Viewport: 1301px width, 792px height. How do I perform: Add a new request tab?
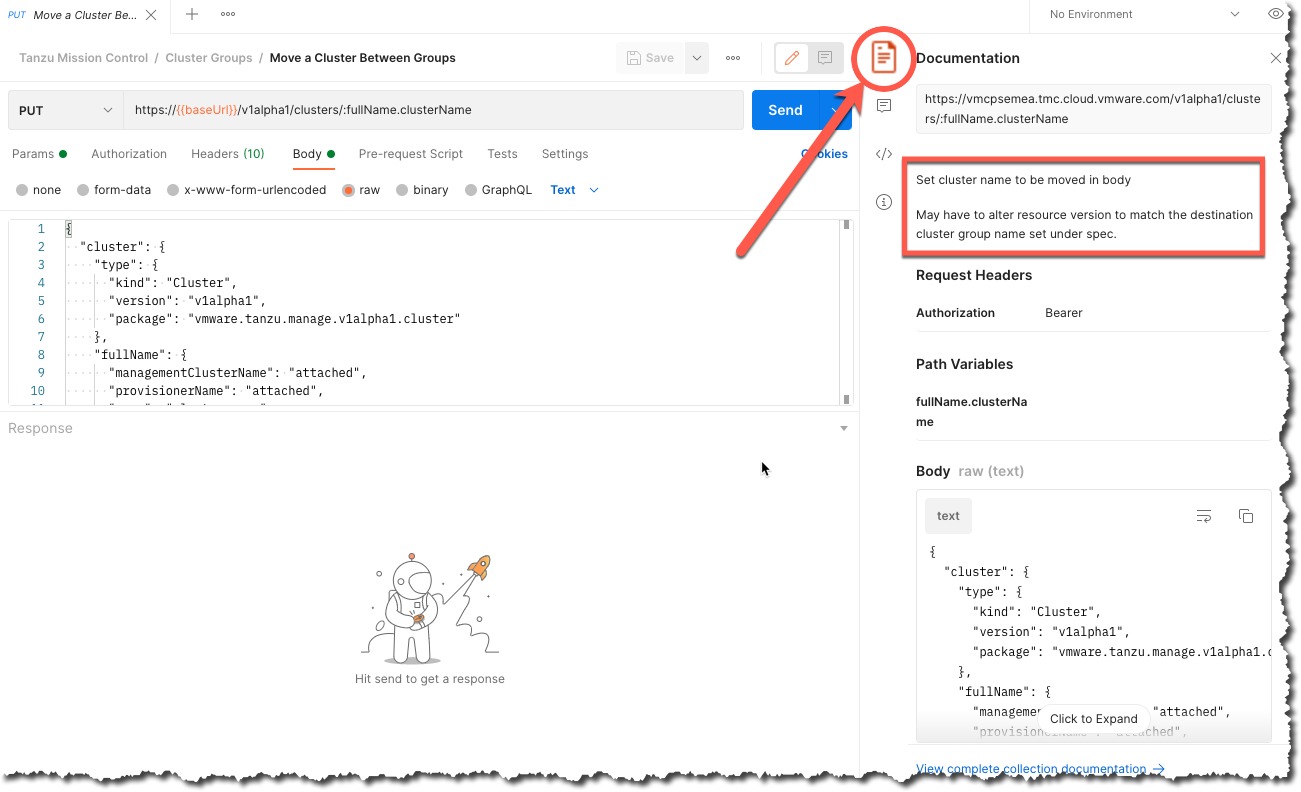pyautogui.click(x=192, y=14)
